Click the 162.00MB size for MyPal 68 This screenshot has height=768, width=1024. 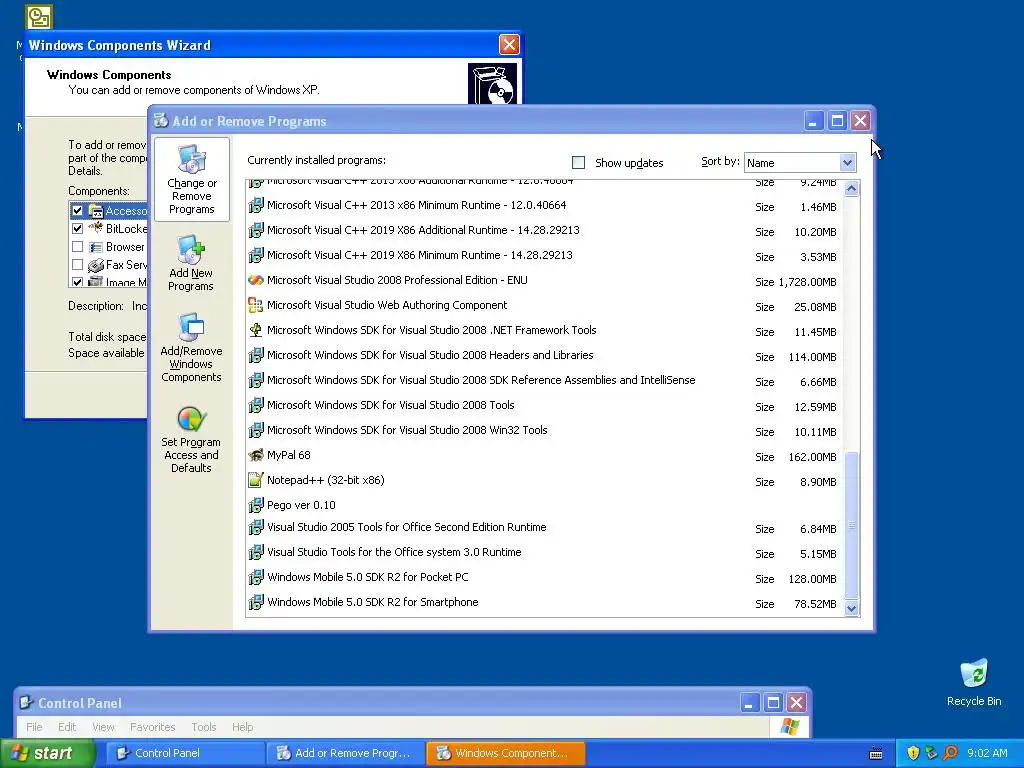(812, 457)
